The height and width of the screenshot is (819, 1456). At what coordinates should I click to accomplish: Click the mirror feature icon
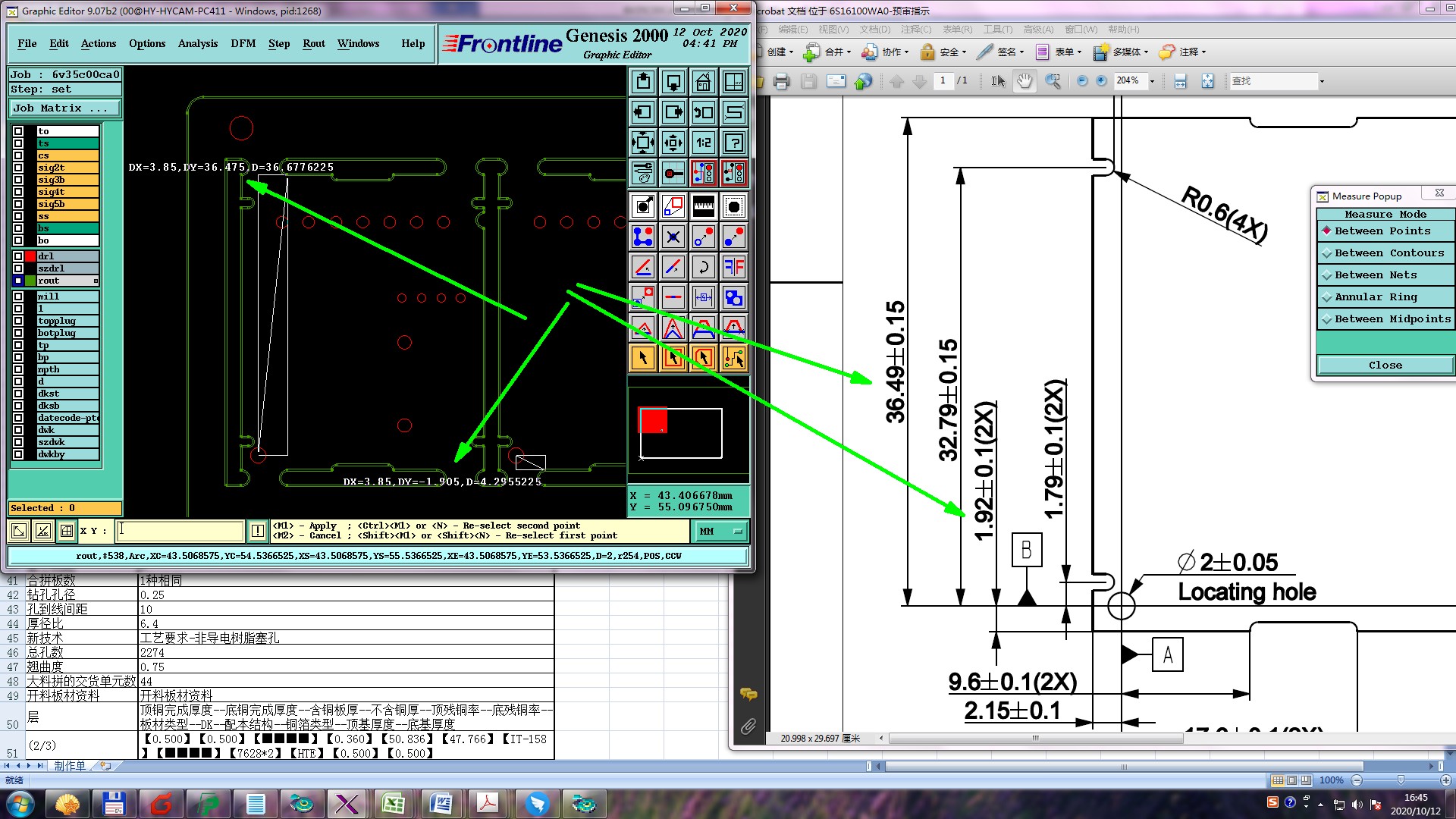733,267
